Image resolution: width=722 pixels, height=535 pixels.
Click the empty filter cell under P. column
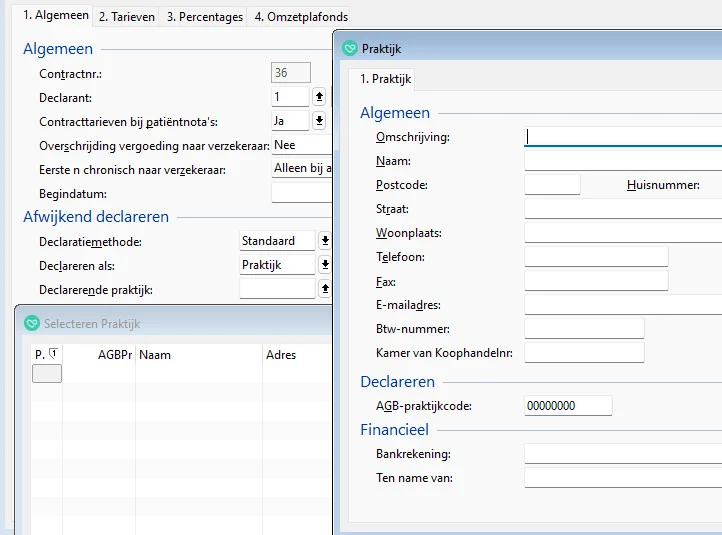(x=47, y=374)
